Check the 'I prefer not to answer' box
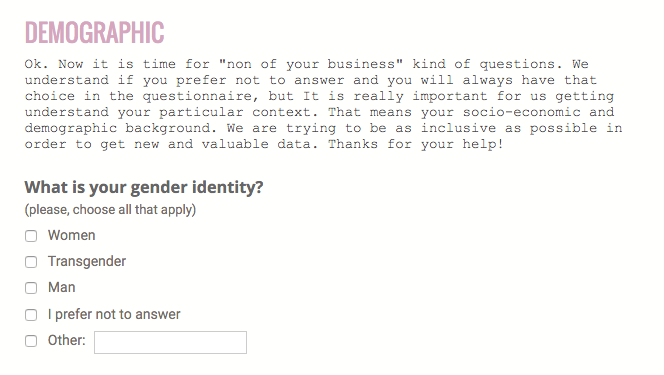Screen dimensions: 664x375 [x=31, y=315]
